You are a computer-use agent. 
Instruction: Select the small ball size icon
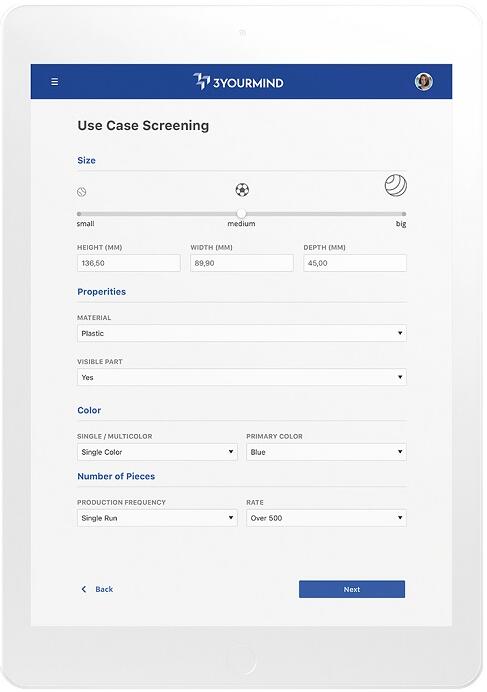pos(81,192)
